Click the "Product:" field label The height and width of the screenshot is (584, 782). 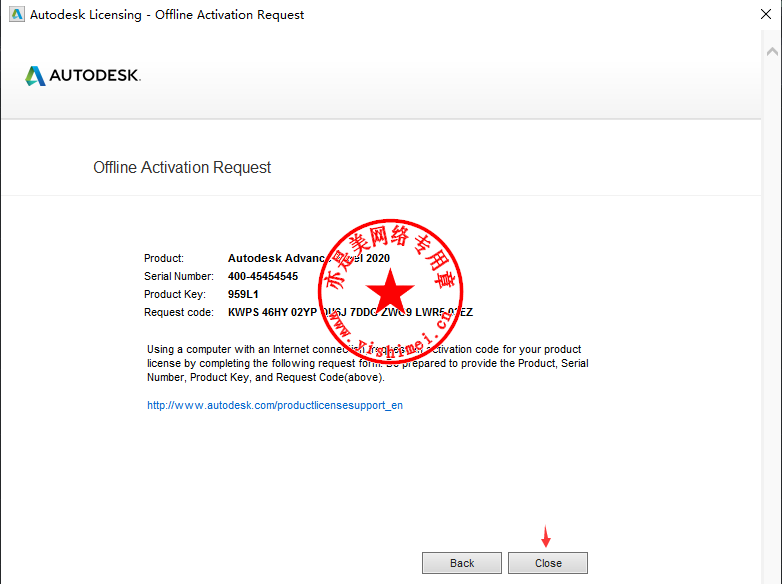[x=164, y=259]
